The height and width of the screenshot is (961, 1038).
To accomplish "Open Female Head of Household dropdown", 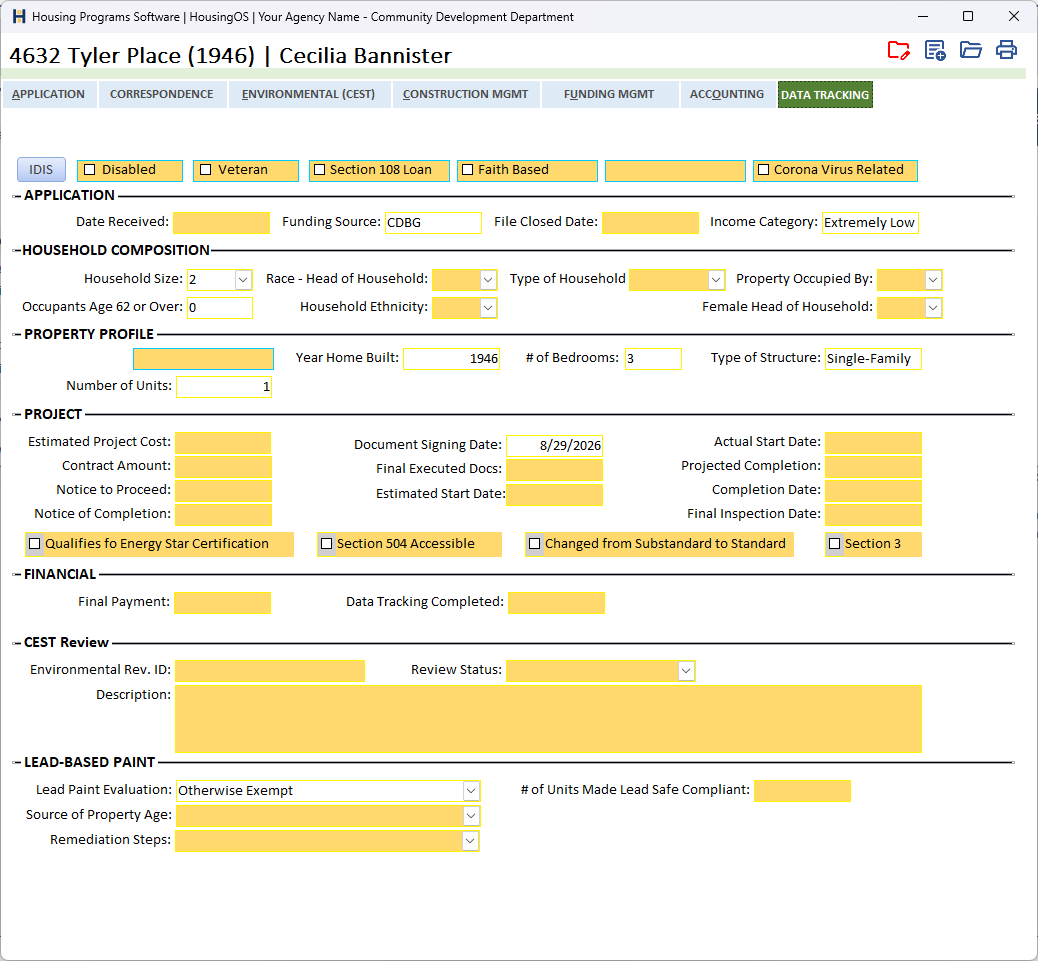I will [933, 308].
